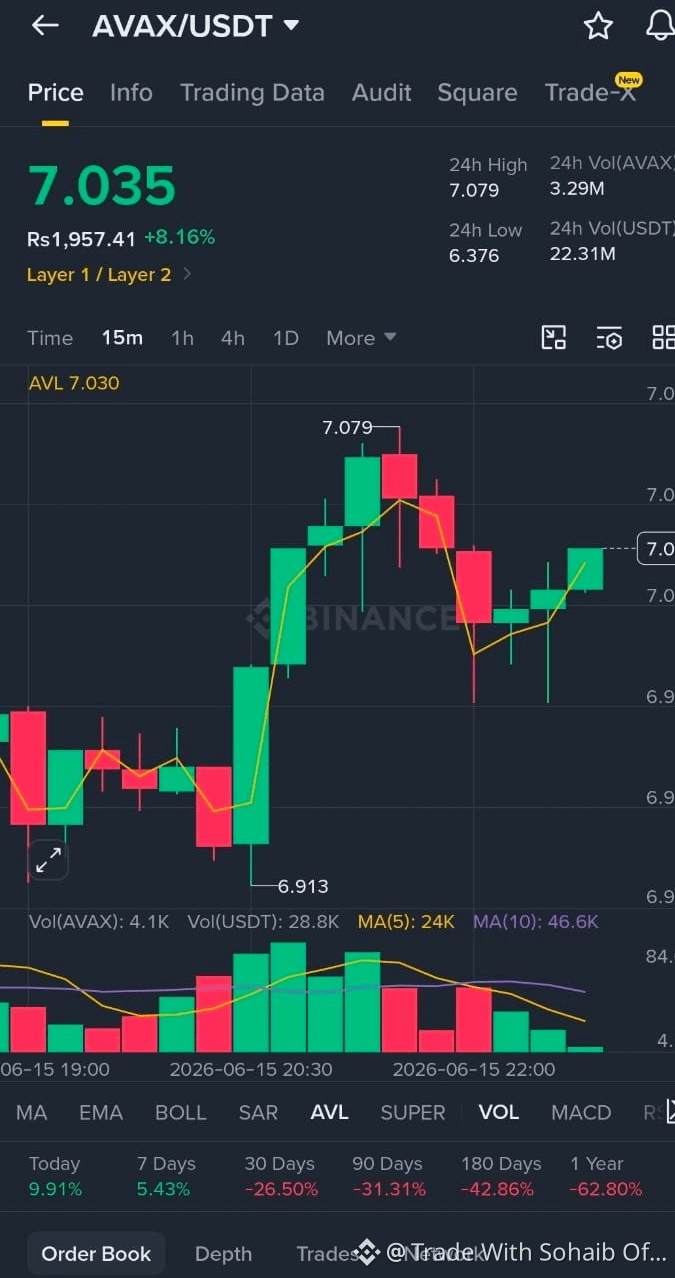Click 30 Days performance -26.50%
The height and width of the screenshot is (1278, 675).
click(281, 1189)
